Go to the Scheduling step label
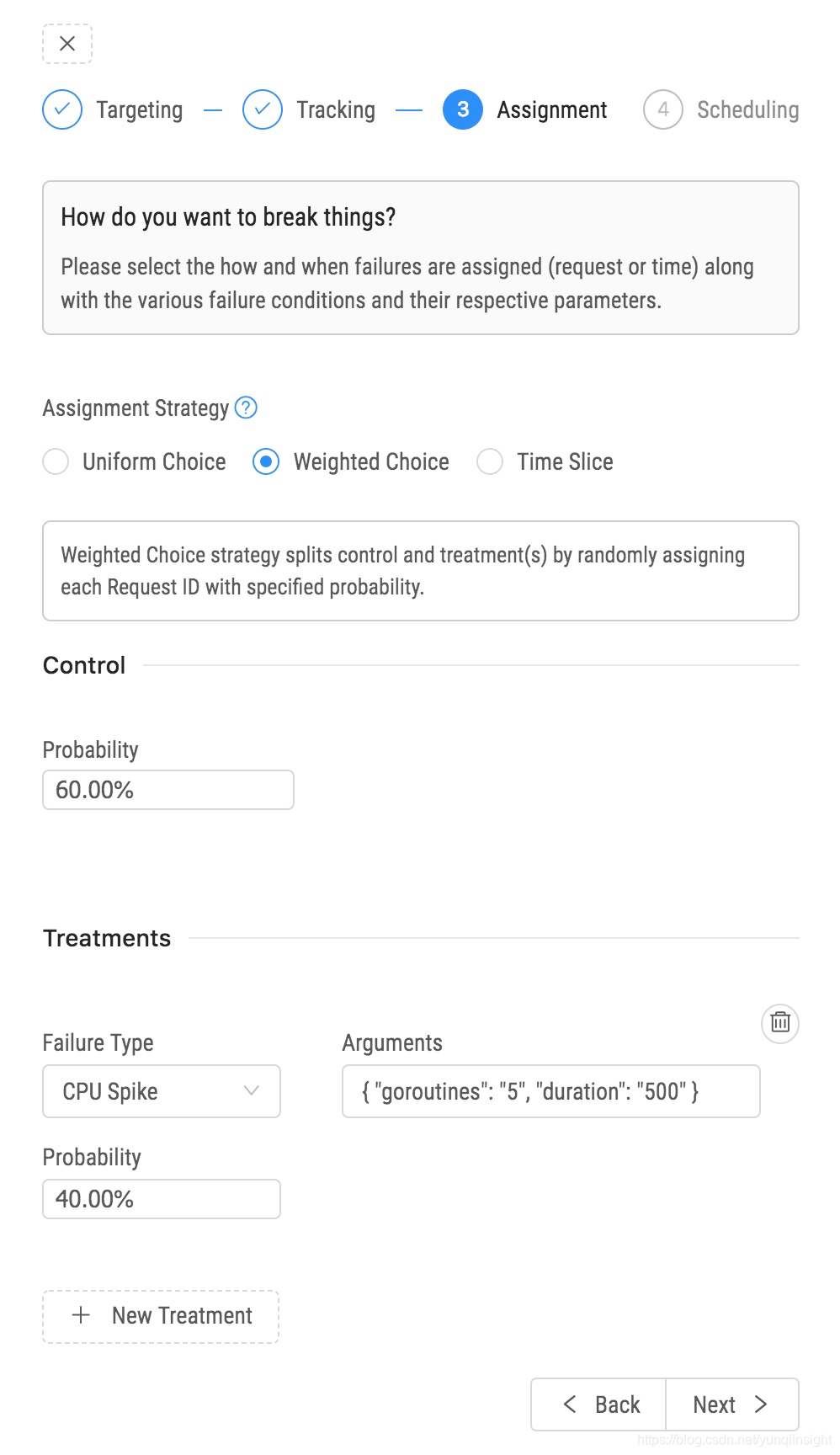This screenshot has width=840, height=1455. [x=748, y=110]
